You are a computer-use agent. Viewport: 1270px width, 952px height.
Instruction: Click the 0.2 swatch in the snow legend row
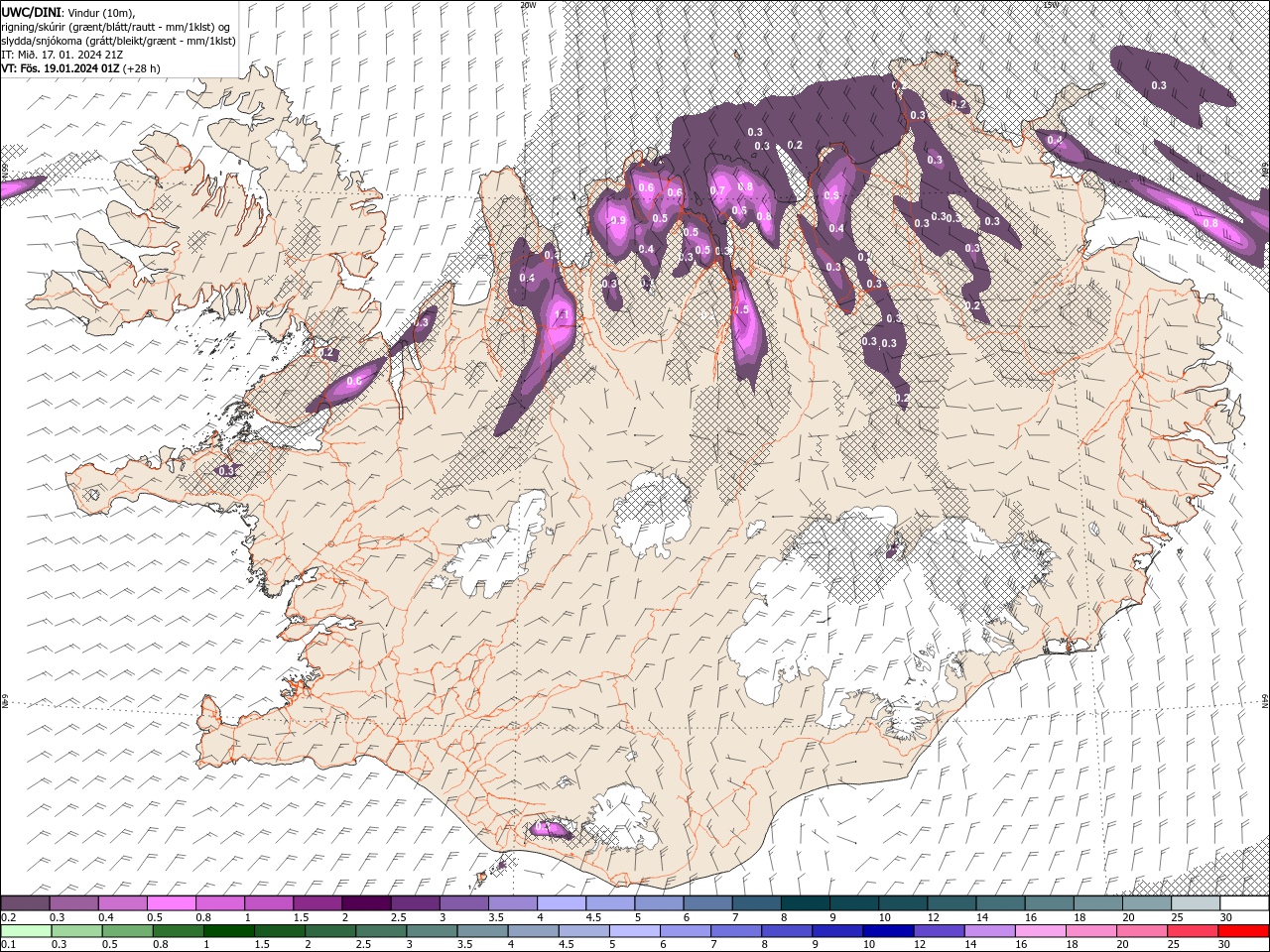[x=25, y=903]
